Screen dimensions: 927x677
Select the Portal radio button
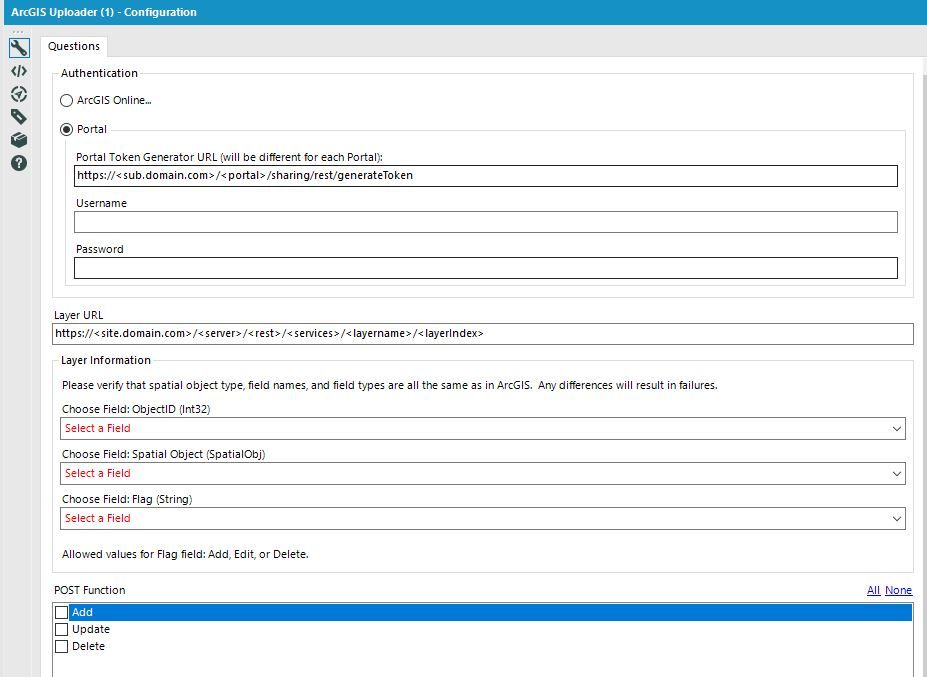66,129
